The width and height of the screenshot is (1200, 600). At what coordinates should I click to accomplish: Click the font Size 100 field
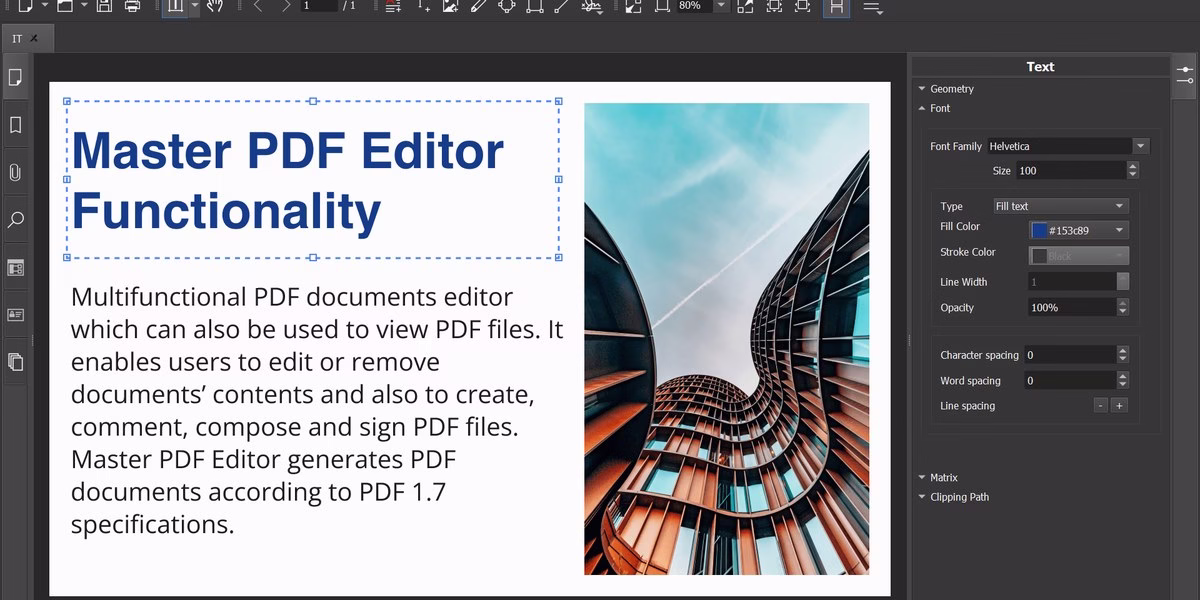point(1071,171)
